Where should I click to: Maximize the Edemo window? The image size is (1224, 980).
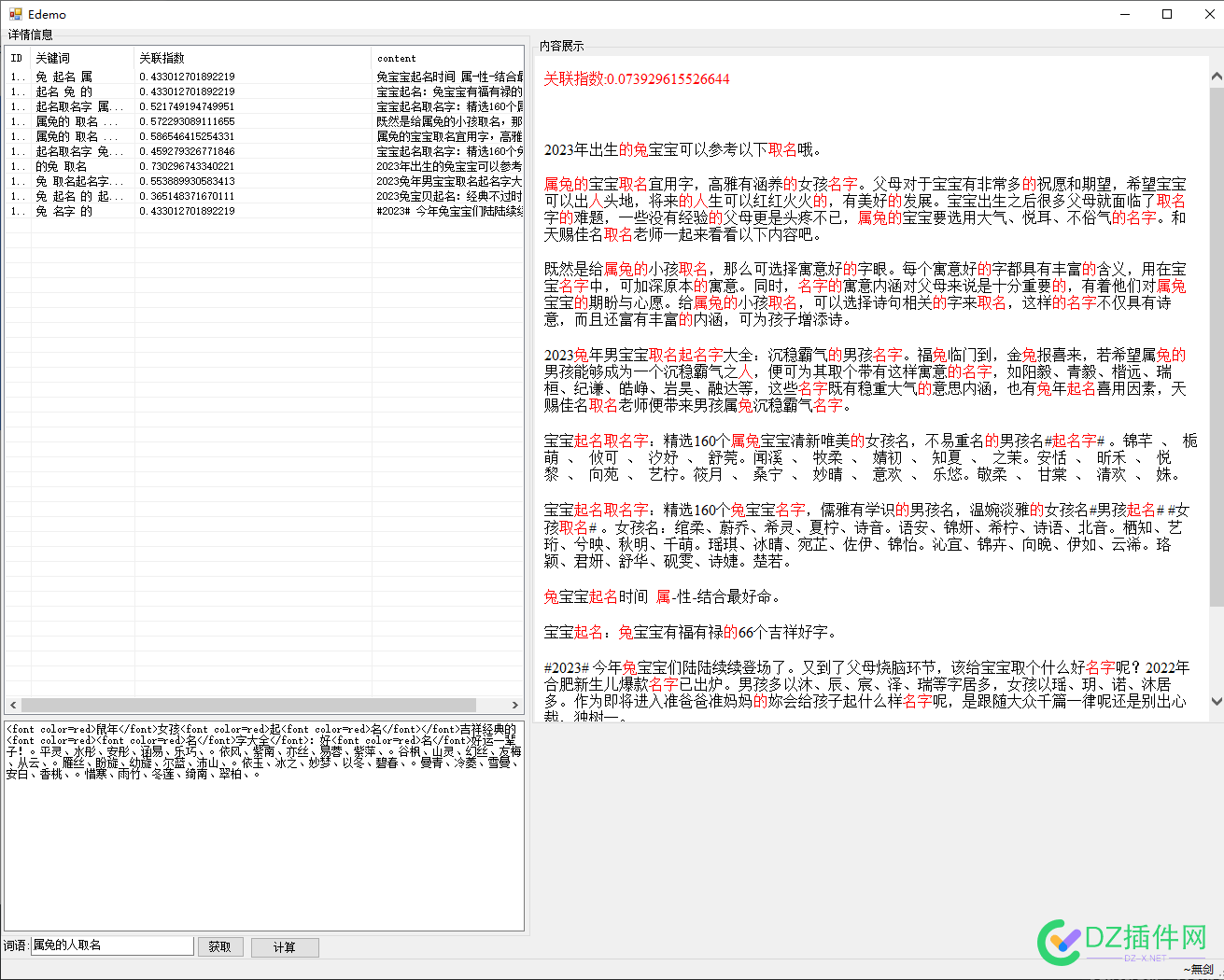(1167, 14)
